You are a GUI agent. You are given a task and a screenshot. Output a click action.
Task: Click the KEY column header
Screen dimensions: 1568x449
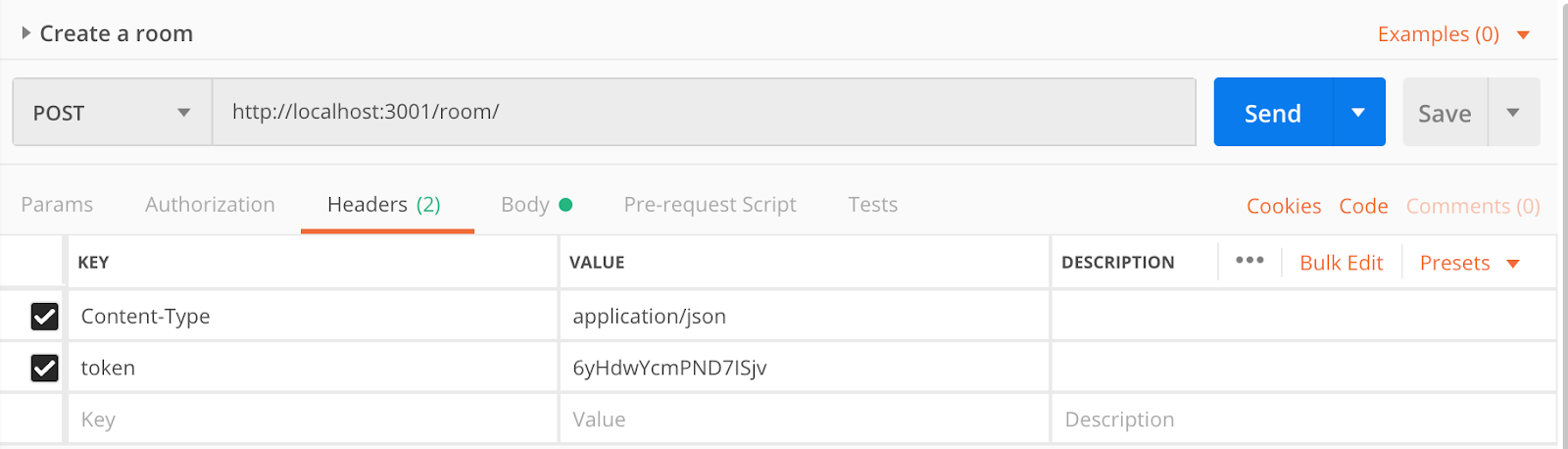tap(93, 262)
